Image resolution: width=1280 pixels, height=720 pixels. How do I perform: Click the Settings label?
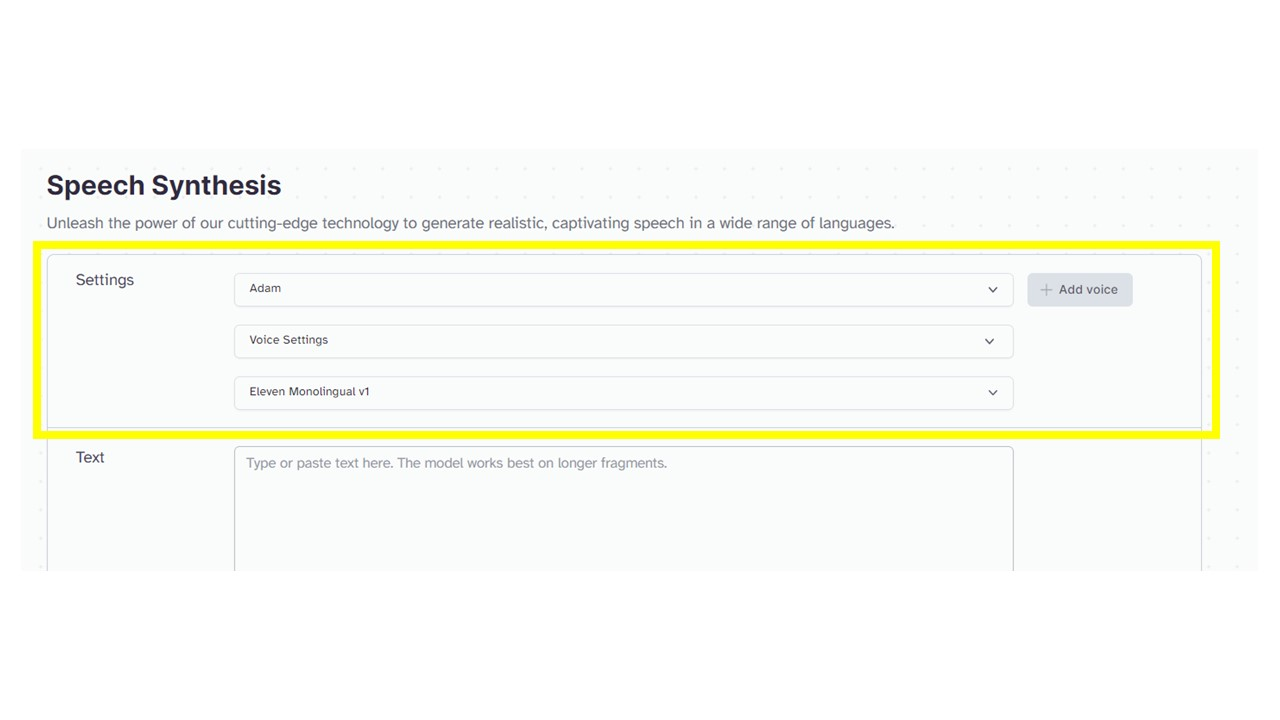(x=105, y=280)
